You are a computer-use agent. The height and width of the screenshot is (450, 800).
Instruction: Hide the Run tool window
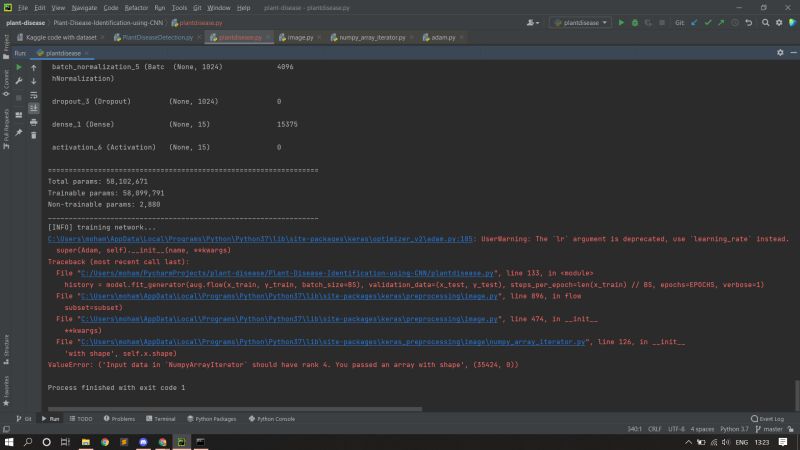(x=793, y=53)
